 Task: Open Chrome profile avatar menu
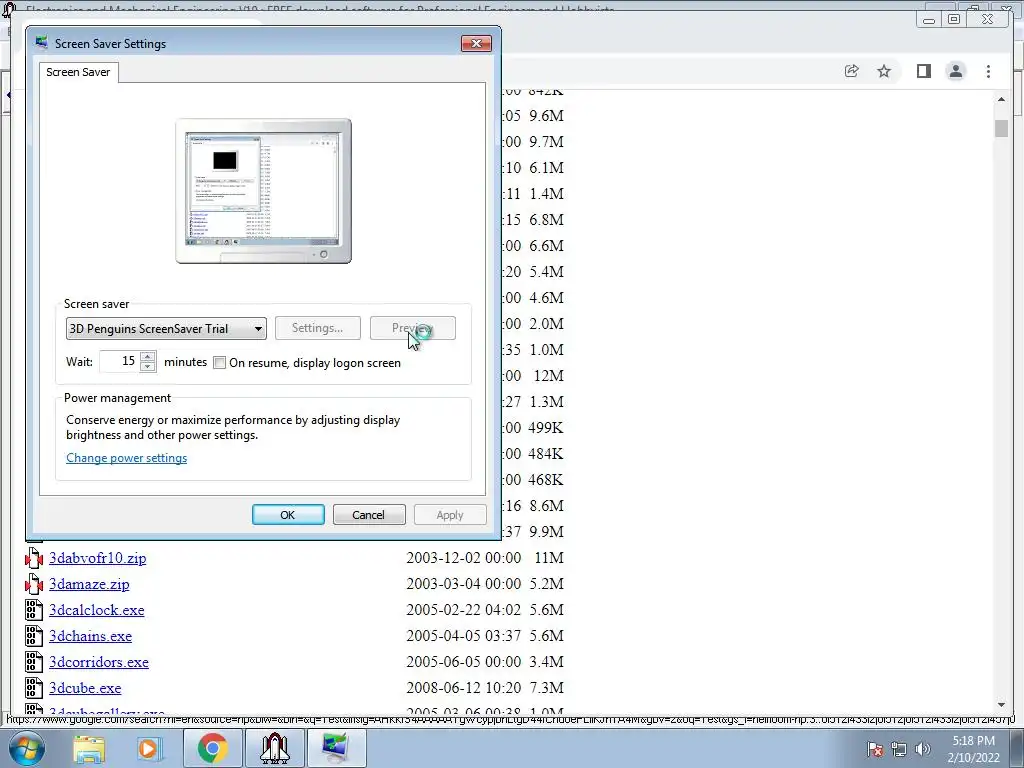pos(955,71)
